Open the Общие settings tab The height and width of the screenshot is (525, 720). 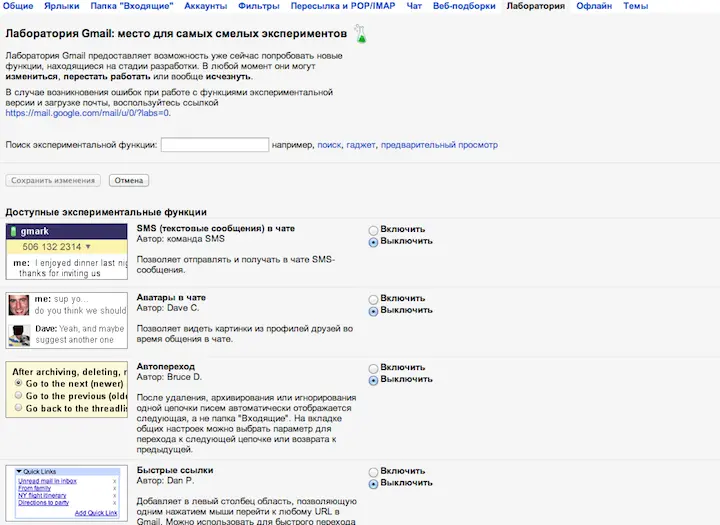coord(18,6)
